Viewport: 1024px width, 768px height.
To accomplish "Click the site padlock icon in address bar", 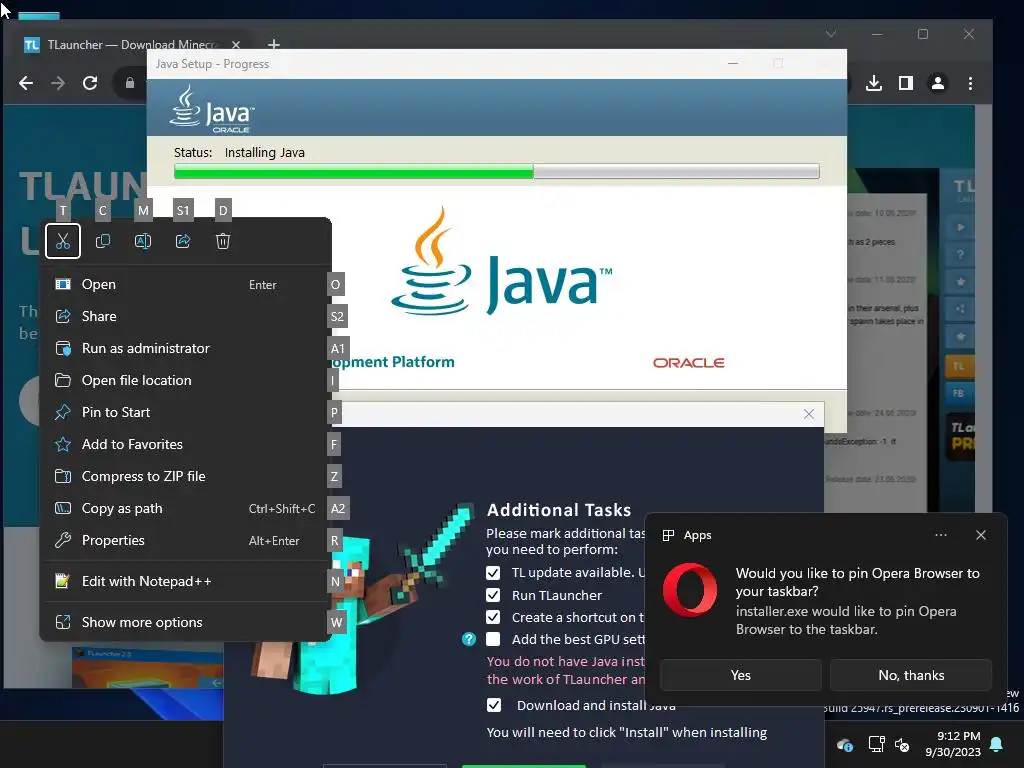I will [130, 83].
